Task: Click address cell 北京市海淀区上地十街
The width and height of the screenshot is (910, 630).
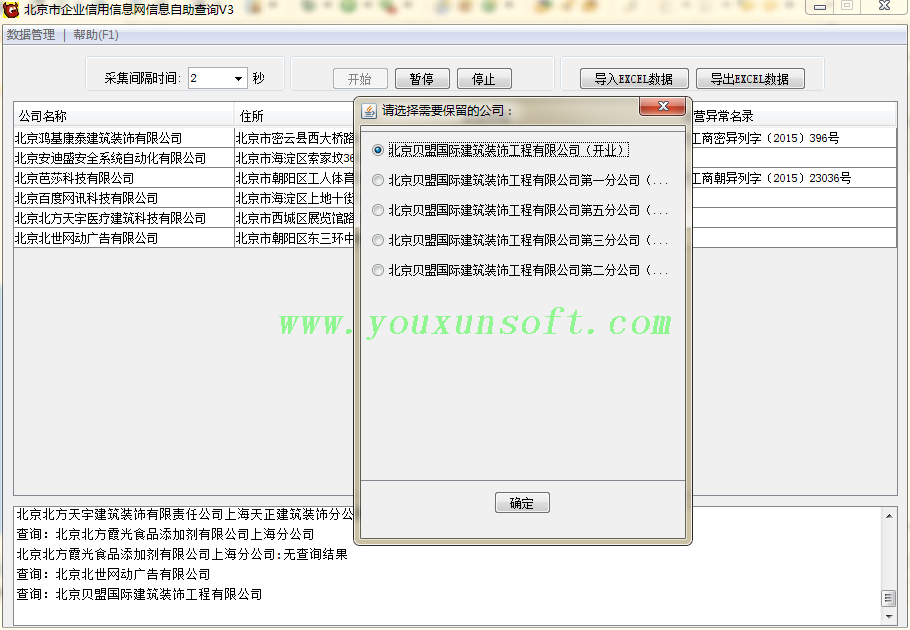Action: pos(294,198)
